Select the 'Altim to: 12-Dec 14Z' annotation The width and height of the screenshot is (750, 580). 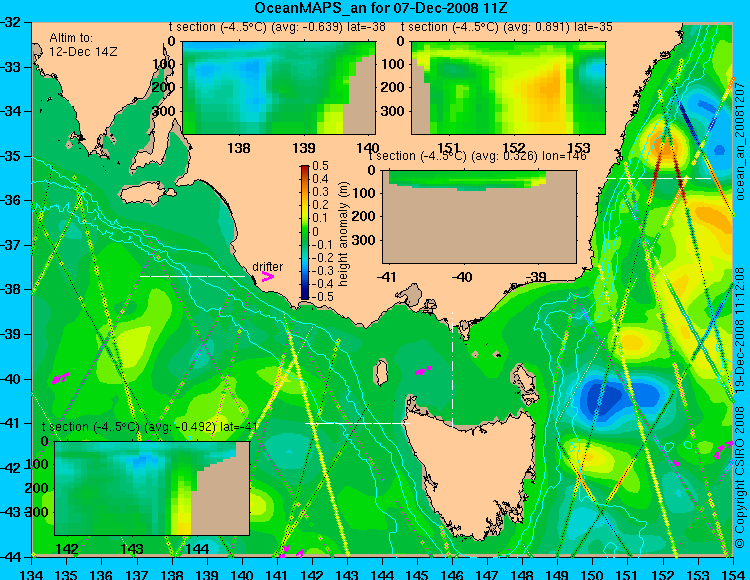[83, 44]
